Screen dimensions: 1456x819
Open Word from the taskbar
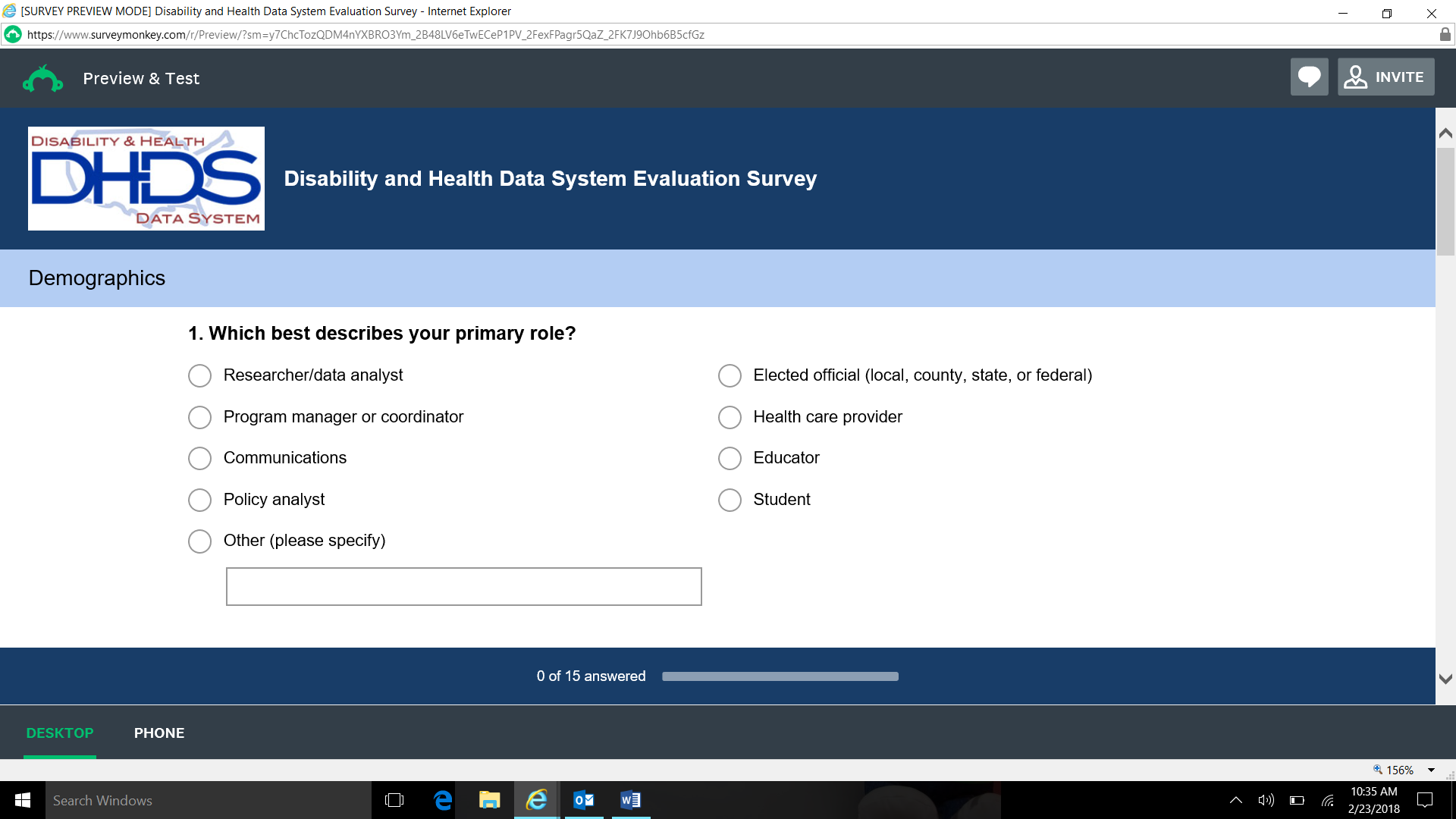pos(630,800)
